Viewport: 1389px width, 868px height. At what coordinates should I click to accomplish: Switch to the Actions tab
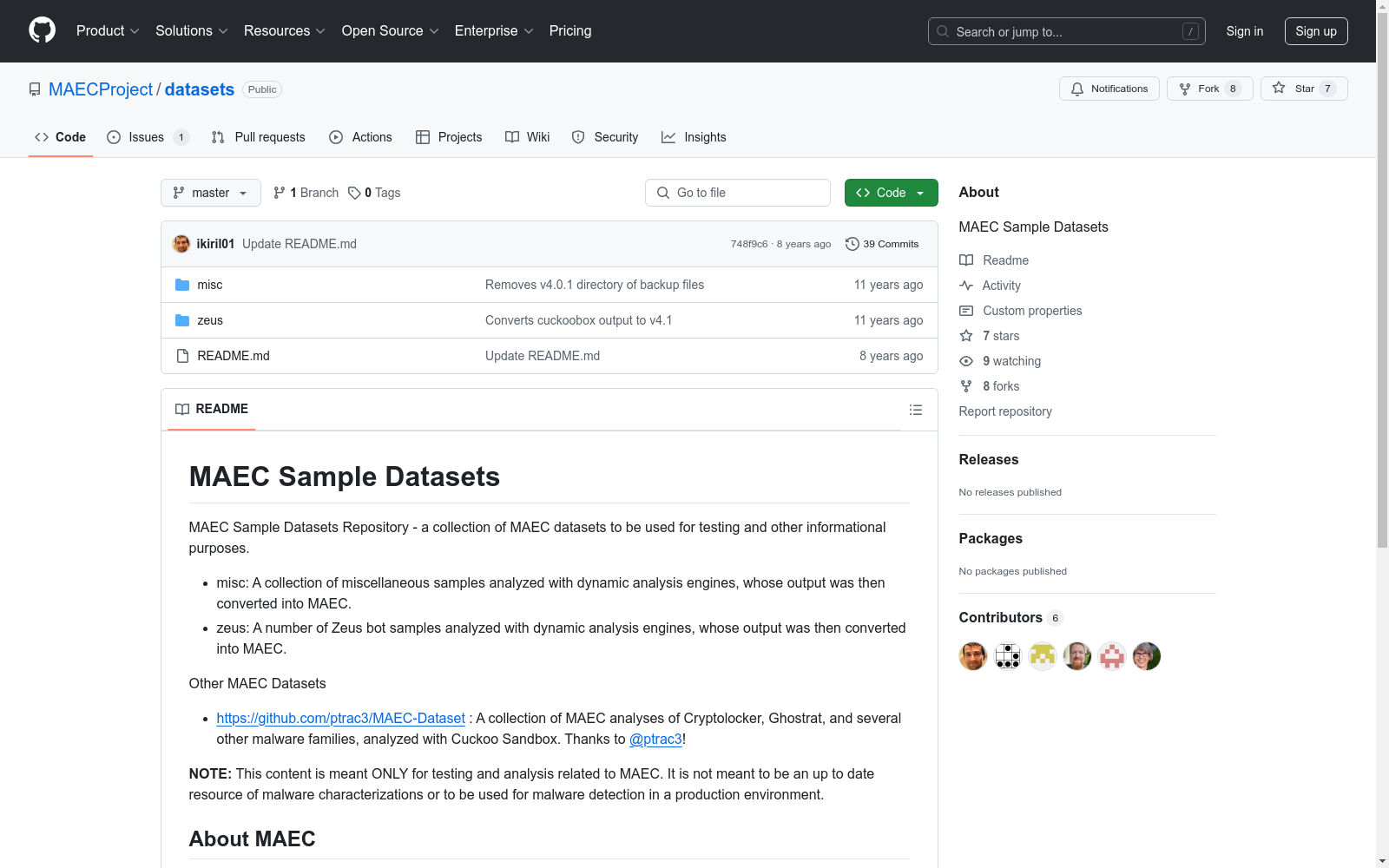(360, 137)
